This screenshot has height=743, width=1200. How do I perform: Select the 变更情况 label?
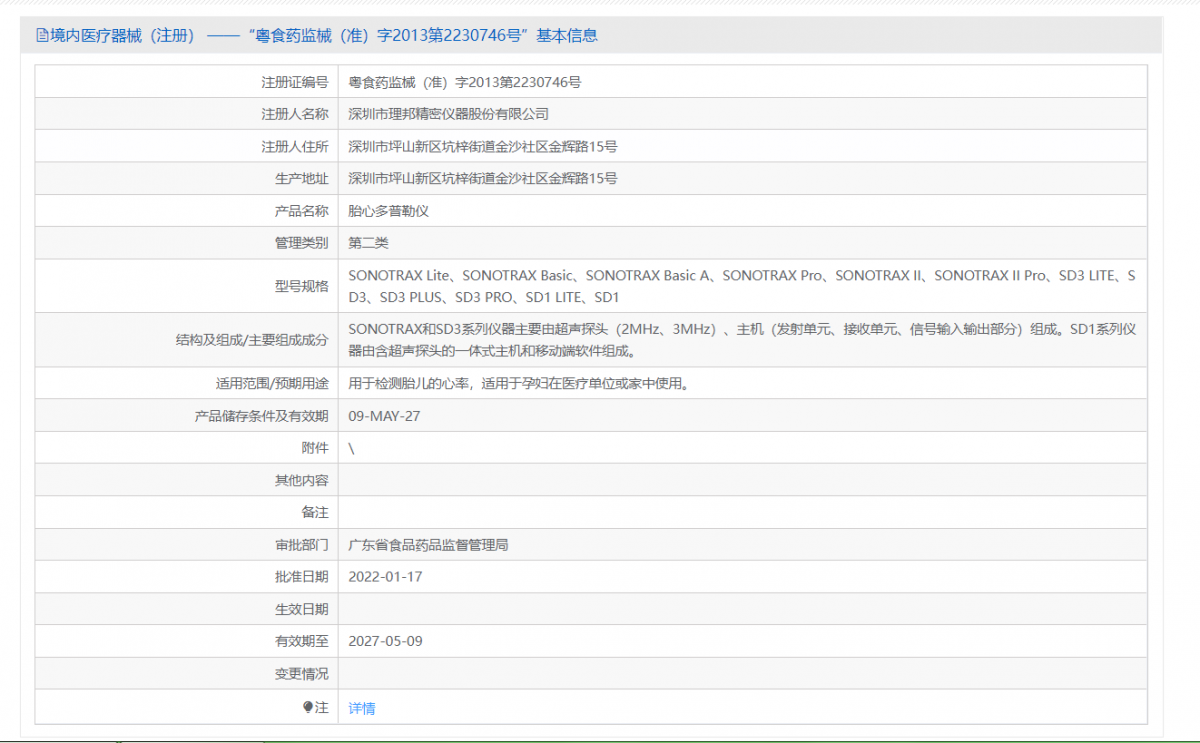coord(302,673)
